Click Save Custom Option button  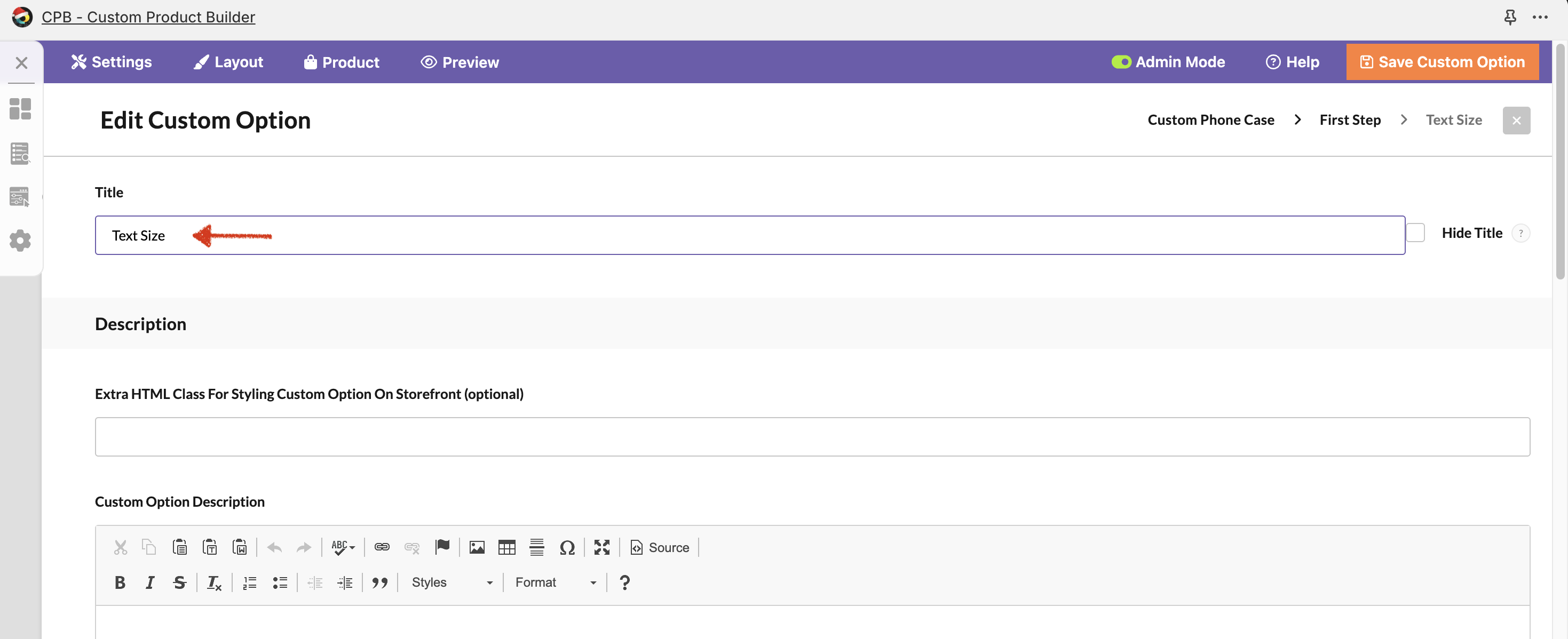point(1442,62)
